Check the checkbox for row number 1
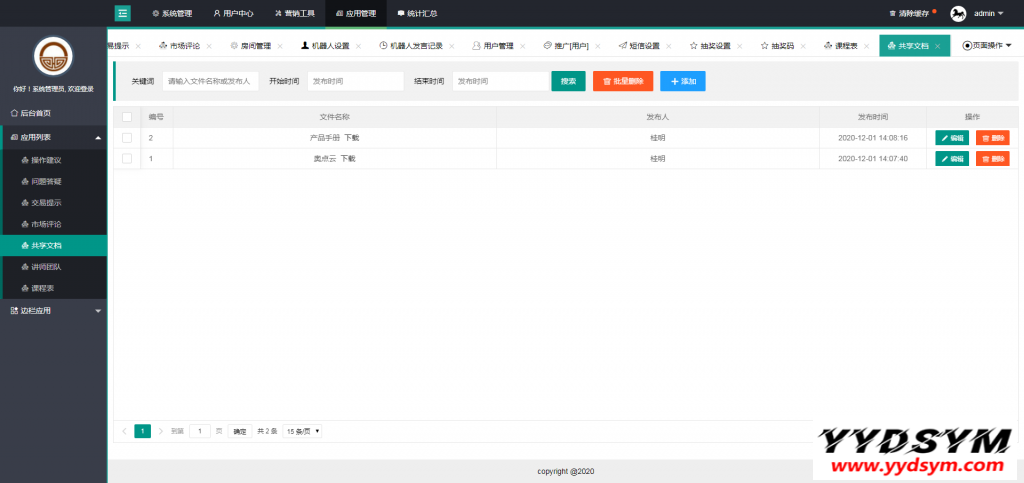Image resolution: width=1024 pixels, height=483 pixels. pyautogui.click(x=126, y=158)
